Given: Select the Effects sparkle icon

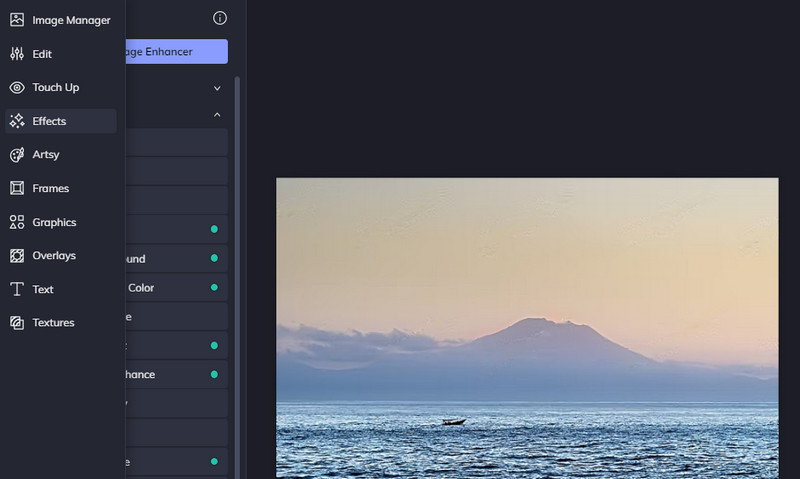Looking at the screenshot, I should (x=17, y=121).
